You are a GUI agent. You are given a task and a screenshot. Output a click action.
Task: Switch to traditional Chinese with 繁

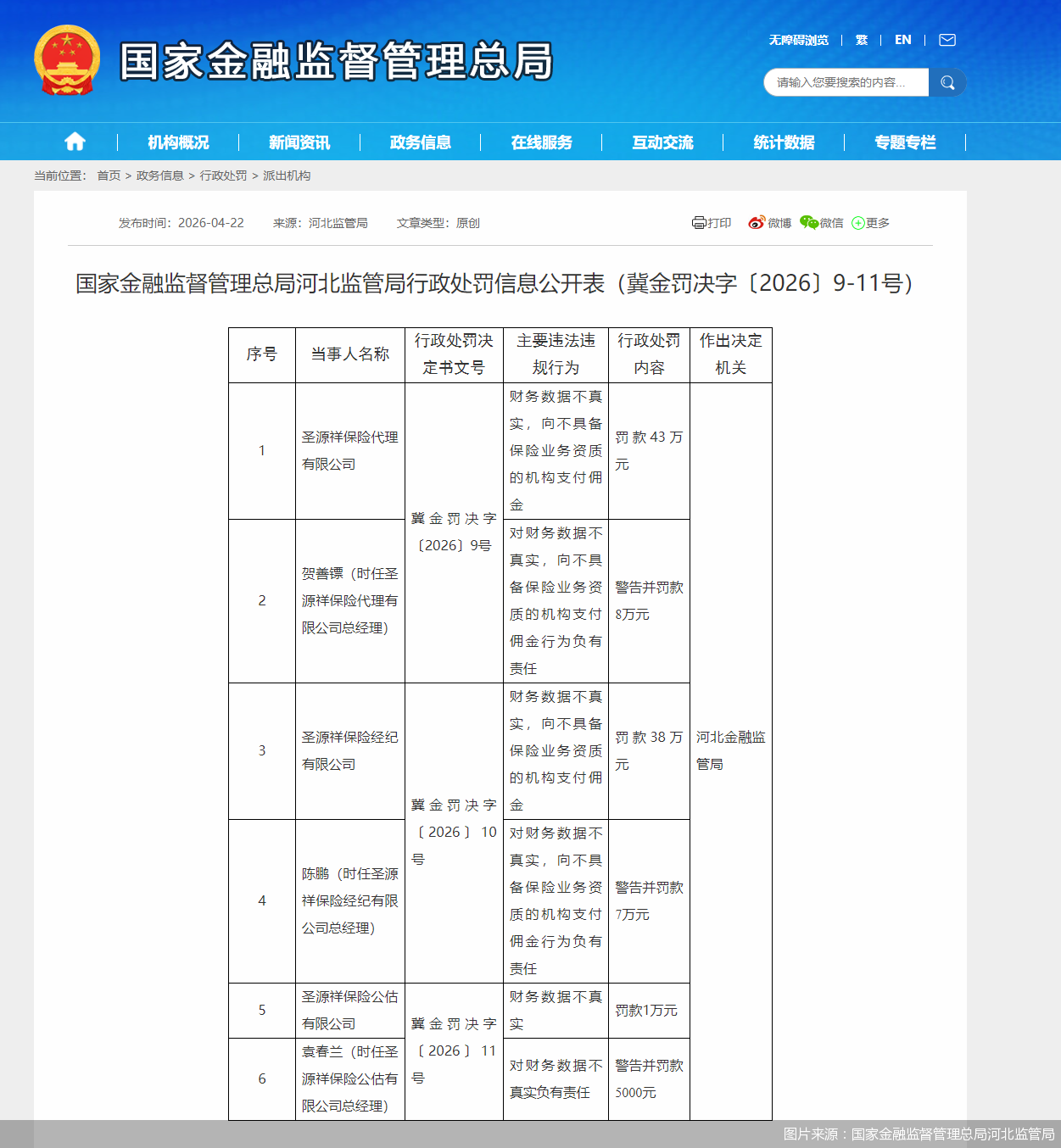tap(862, 40)
